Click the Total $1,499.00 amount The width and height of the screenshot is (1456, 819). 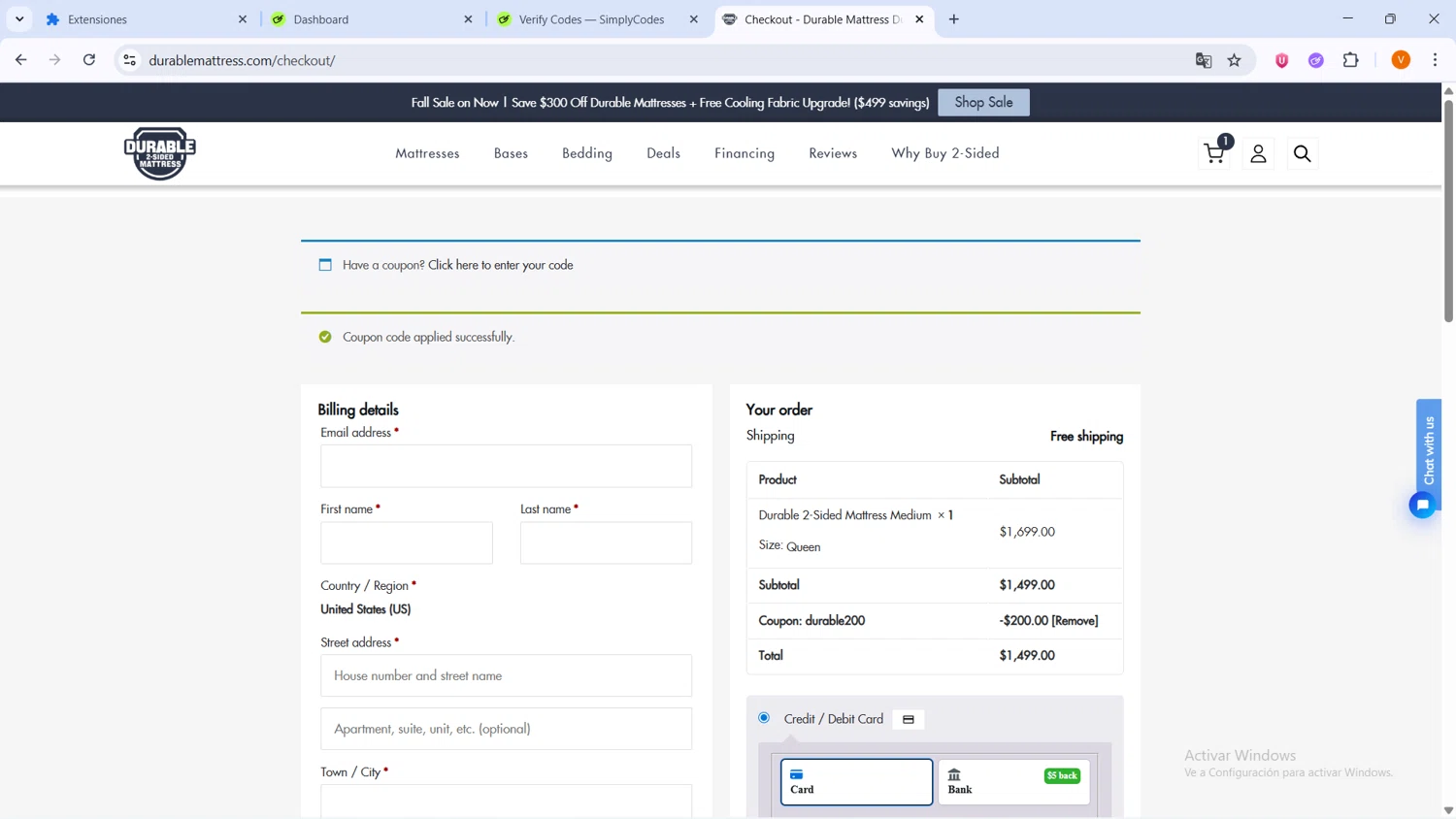(x=1027, y=656)
